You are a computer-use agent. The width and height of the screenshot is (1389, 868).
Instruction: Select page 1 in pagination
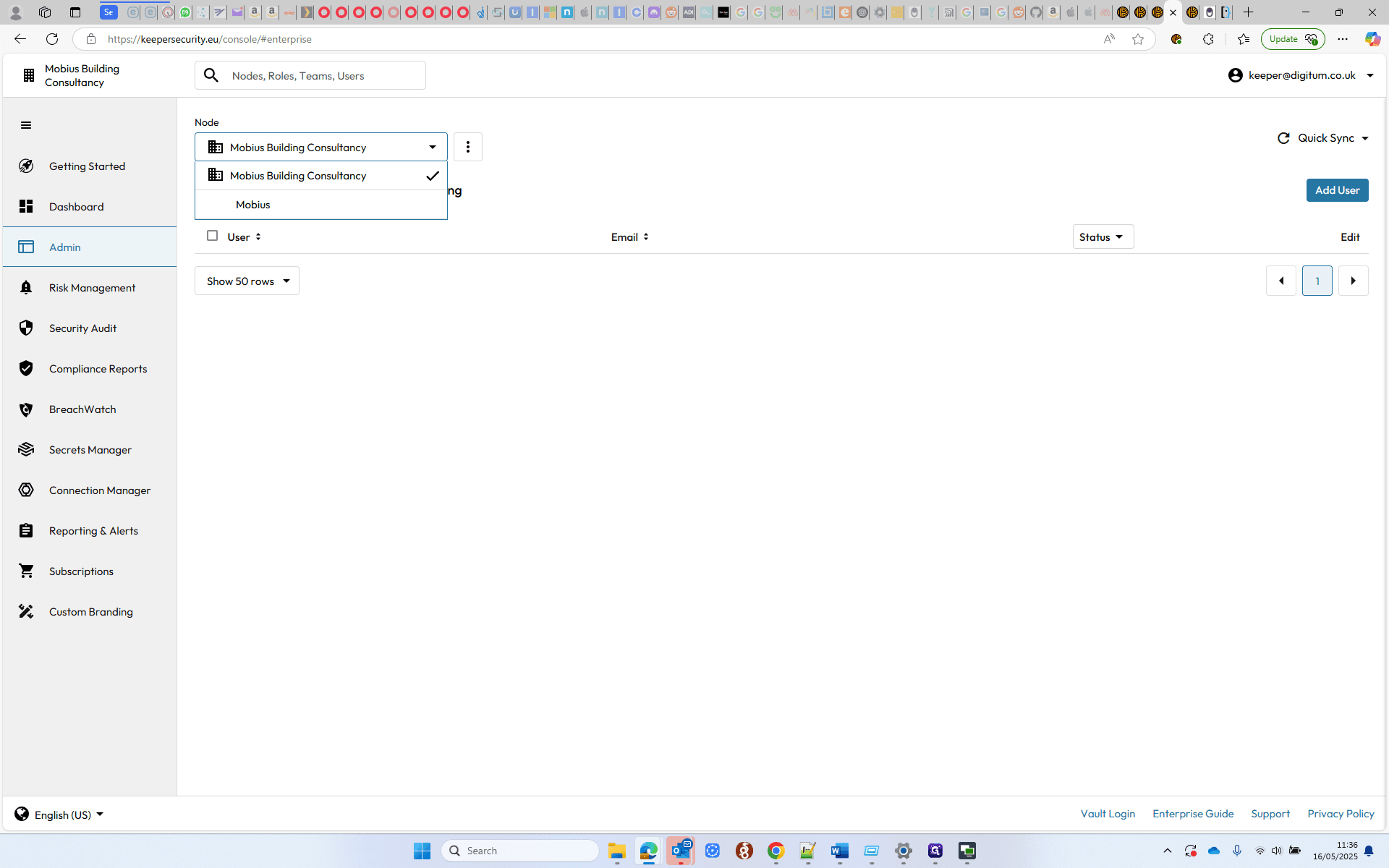(1317, 281)
